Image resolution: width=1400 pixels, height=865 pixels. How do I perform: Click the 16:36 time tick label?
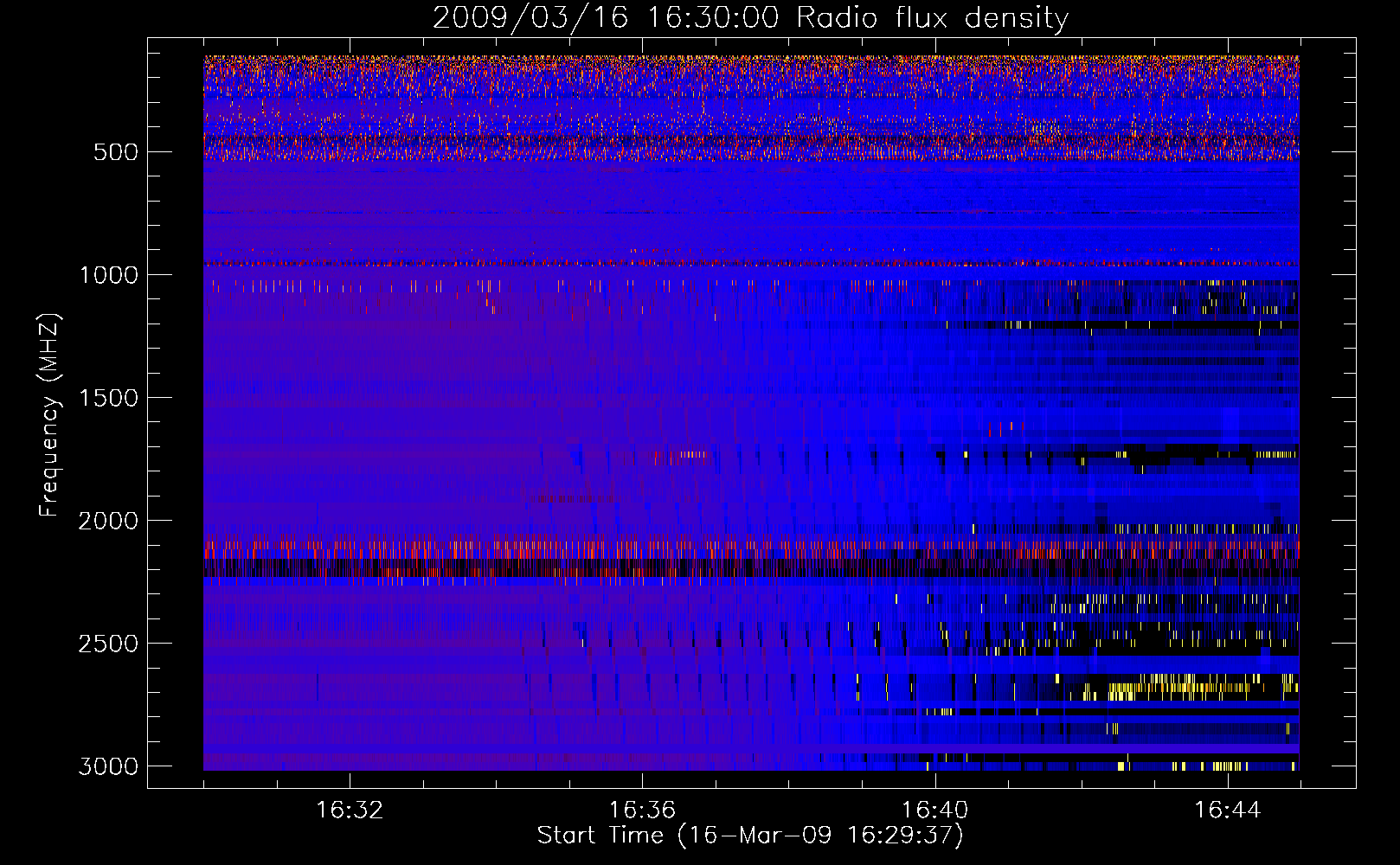click(x=642, y=811)
